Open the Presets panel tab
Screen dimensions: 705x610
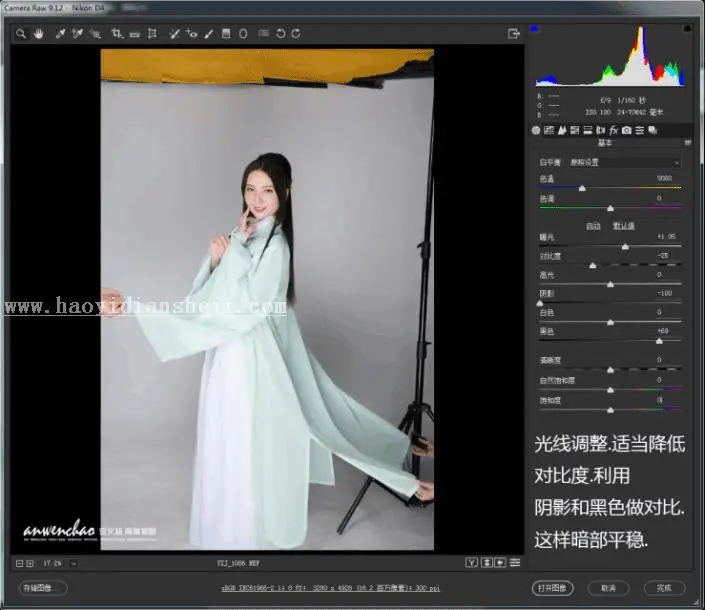639,130
